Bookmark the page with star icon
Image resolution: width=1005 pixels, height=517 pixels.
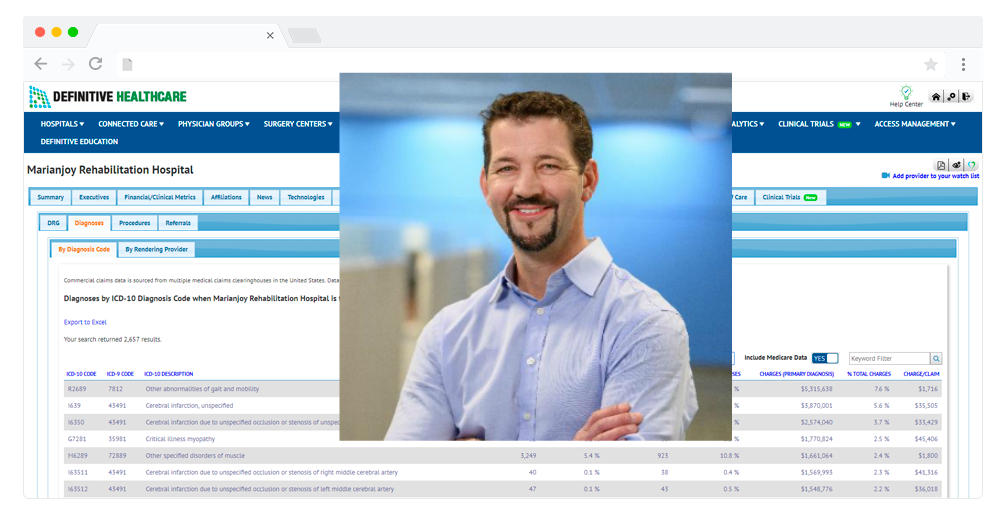point(931,64)
